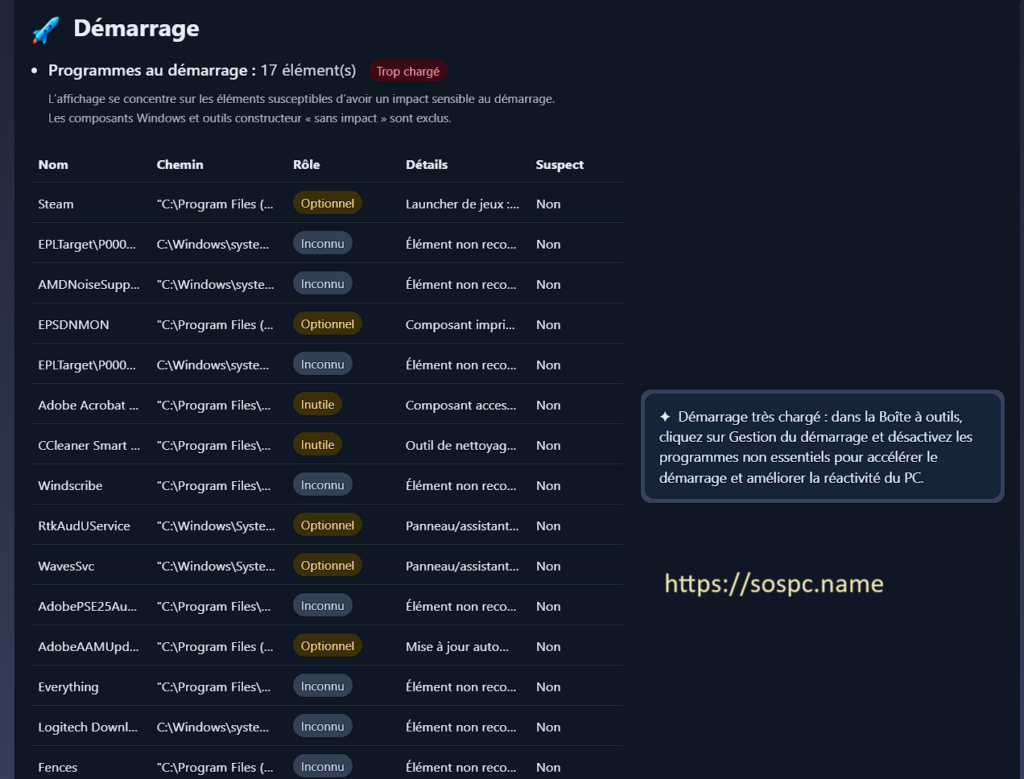
Task: Click Inconnu badge in Logitech row
Action: (323, 727)
